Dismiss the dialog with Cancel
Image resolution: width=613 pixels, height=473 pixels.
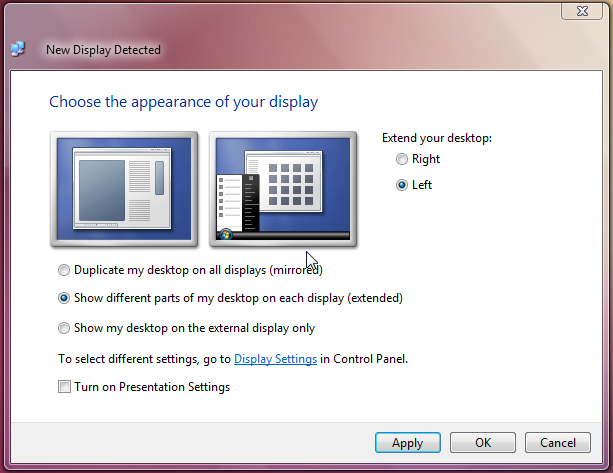click(x=557, y=443)
